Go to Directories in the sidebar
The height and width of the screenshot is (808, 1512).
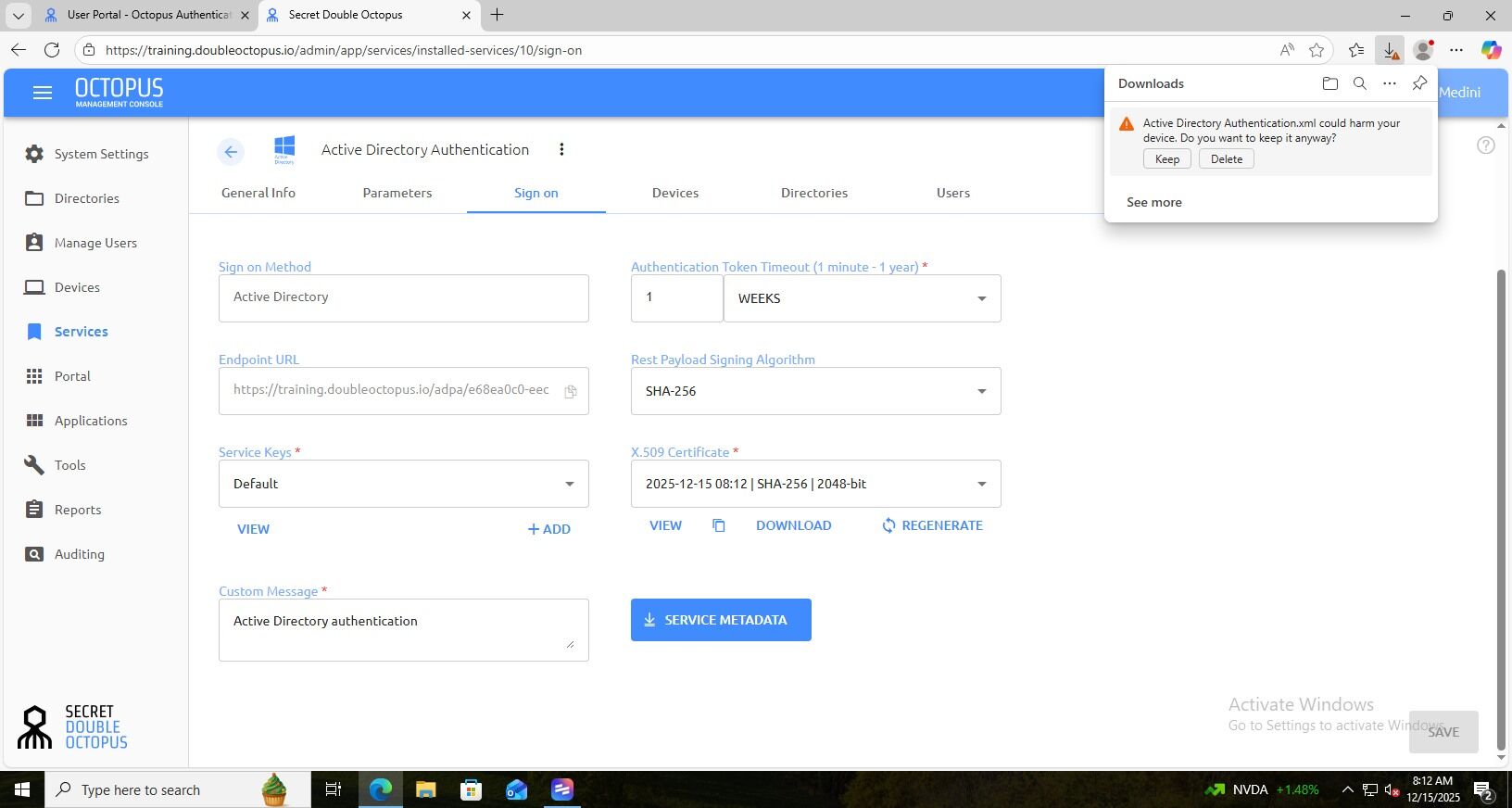point(72,198)
